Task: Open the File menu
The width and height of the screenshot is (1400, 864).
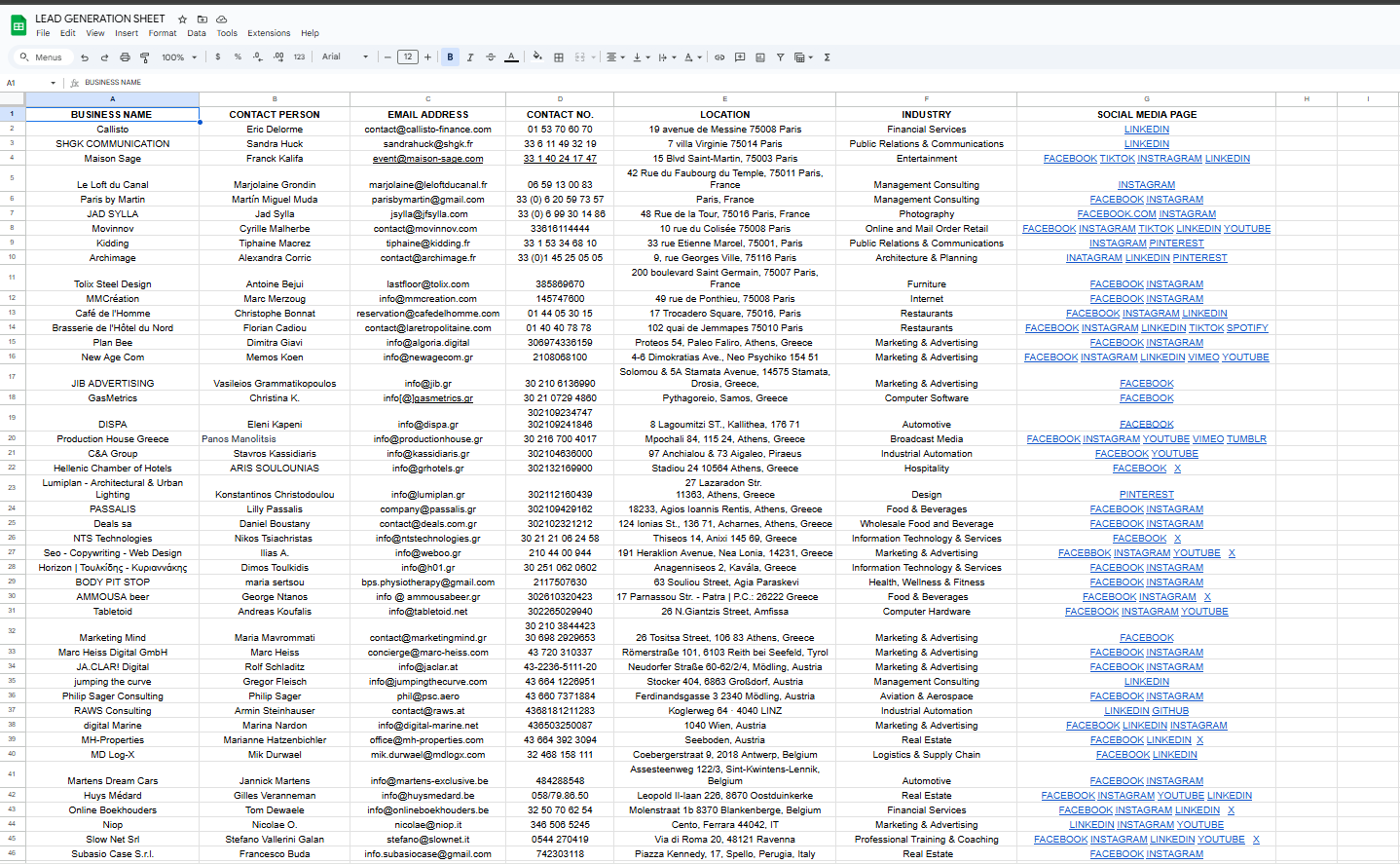Action: tap(43, 33)
